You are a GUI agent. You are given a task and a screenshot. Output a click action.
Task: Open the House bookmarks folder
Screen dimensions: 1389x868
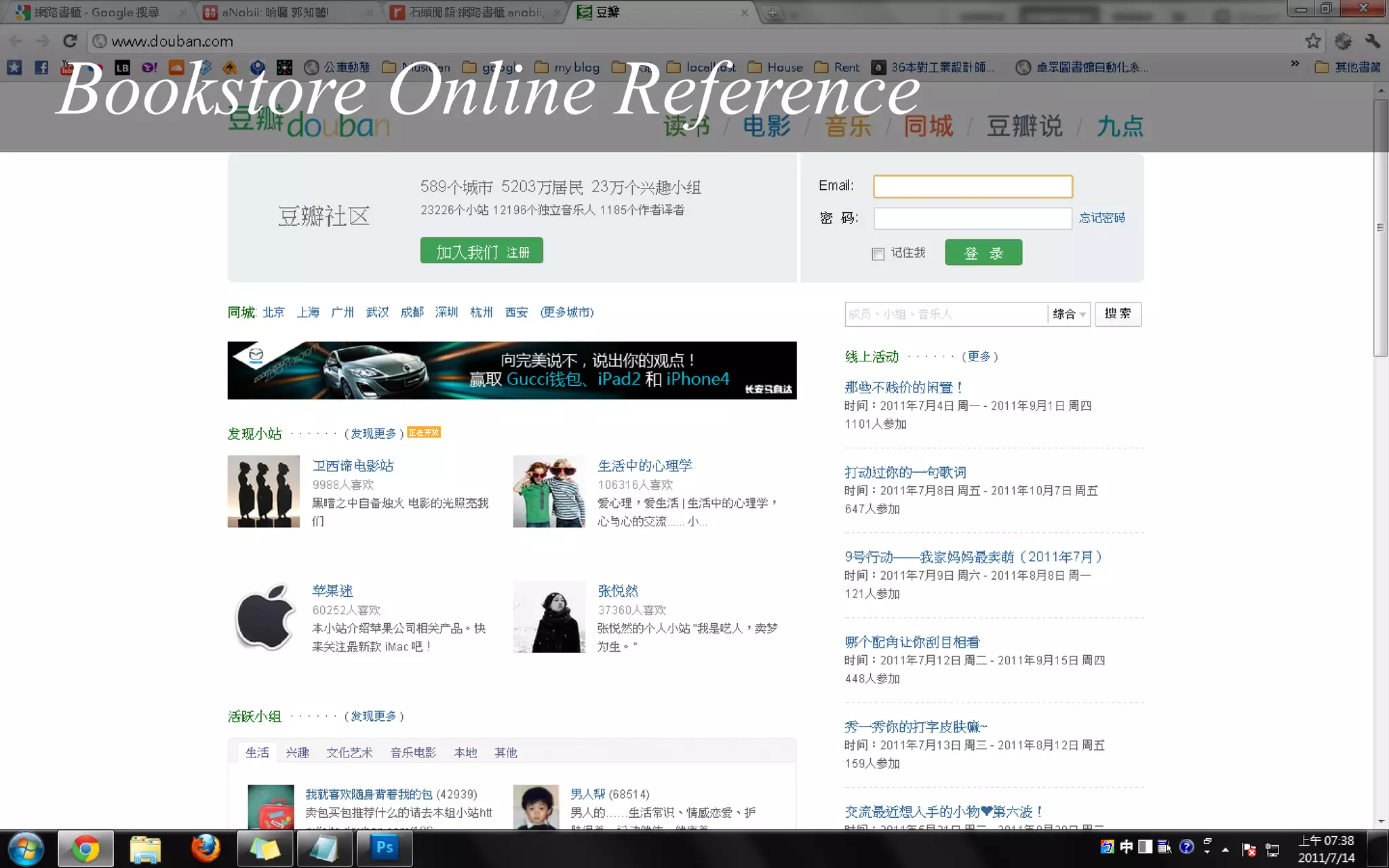775,67
